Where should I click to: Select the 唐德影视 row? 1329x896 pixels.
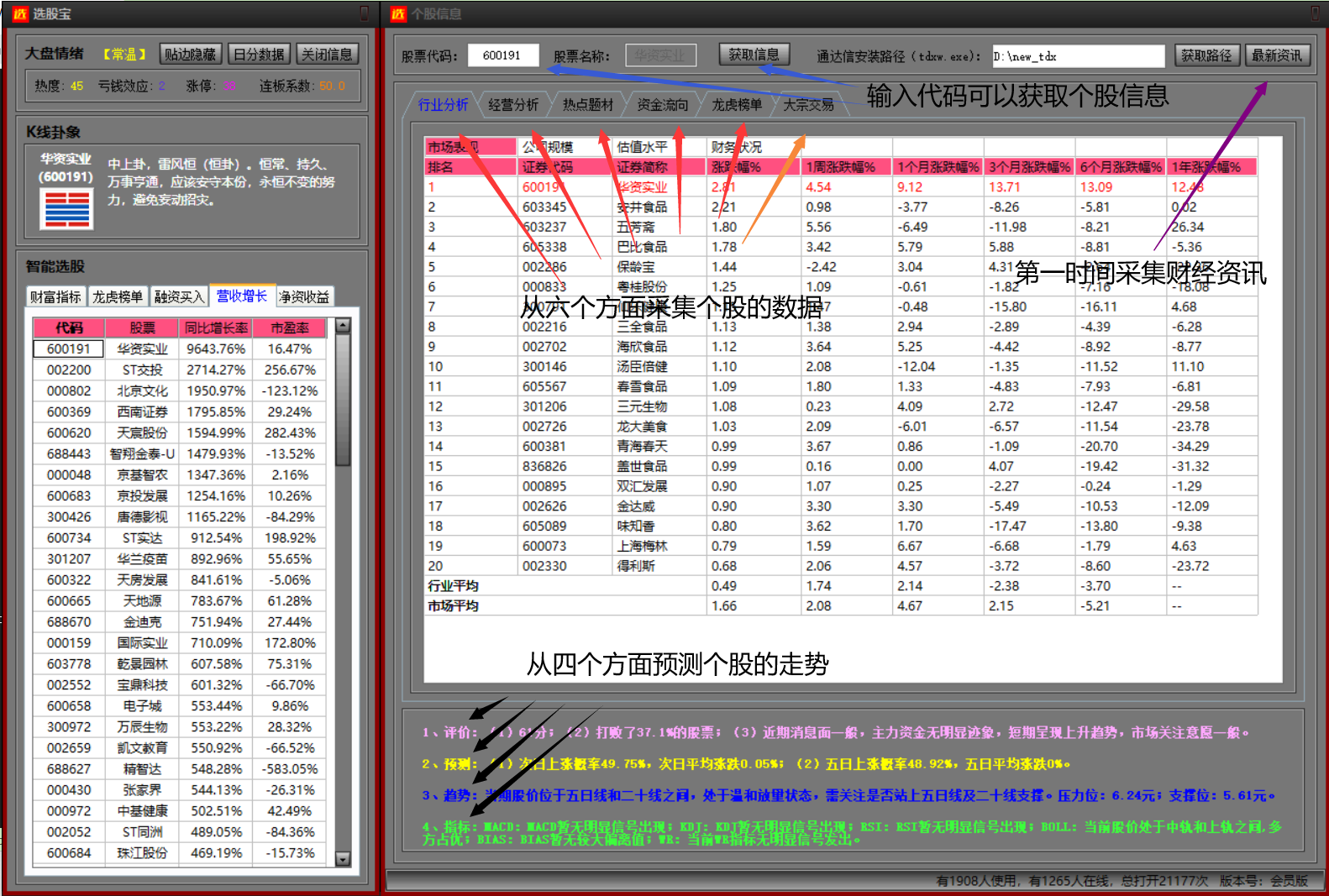click(x=180, y=516)
